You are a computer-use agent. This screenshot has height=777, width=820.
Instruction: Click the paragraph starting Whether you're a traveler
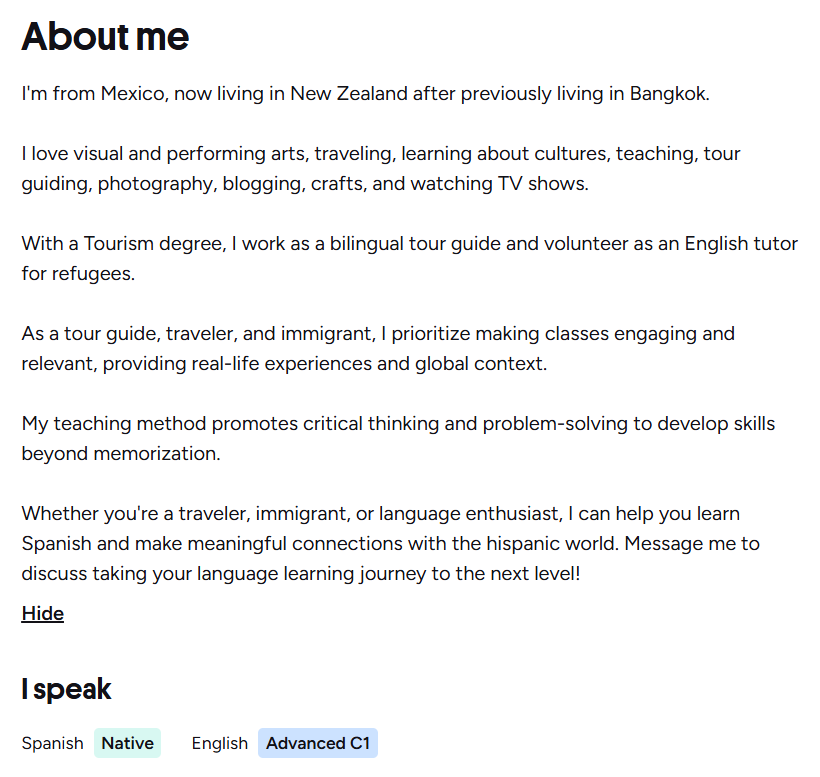point(391,543)
